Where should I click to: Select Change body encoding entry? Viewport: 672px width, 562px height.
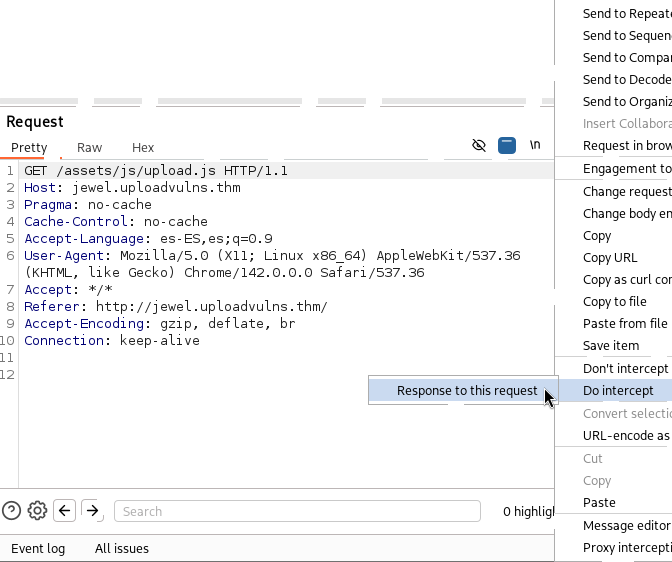click(613, 213)
